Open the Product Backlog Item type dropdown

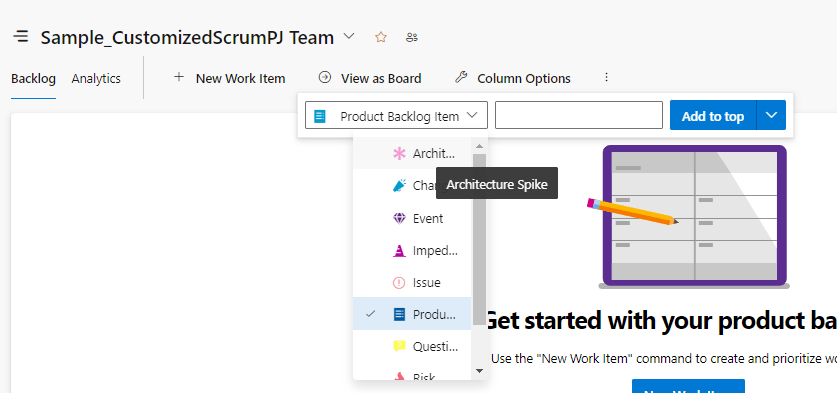396,115
